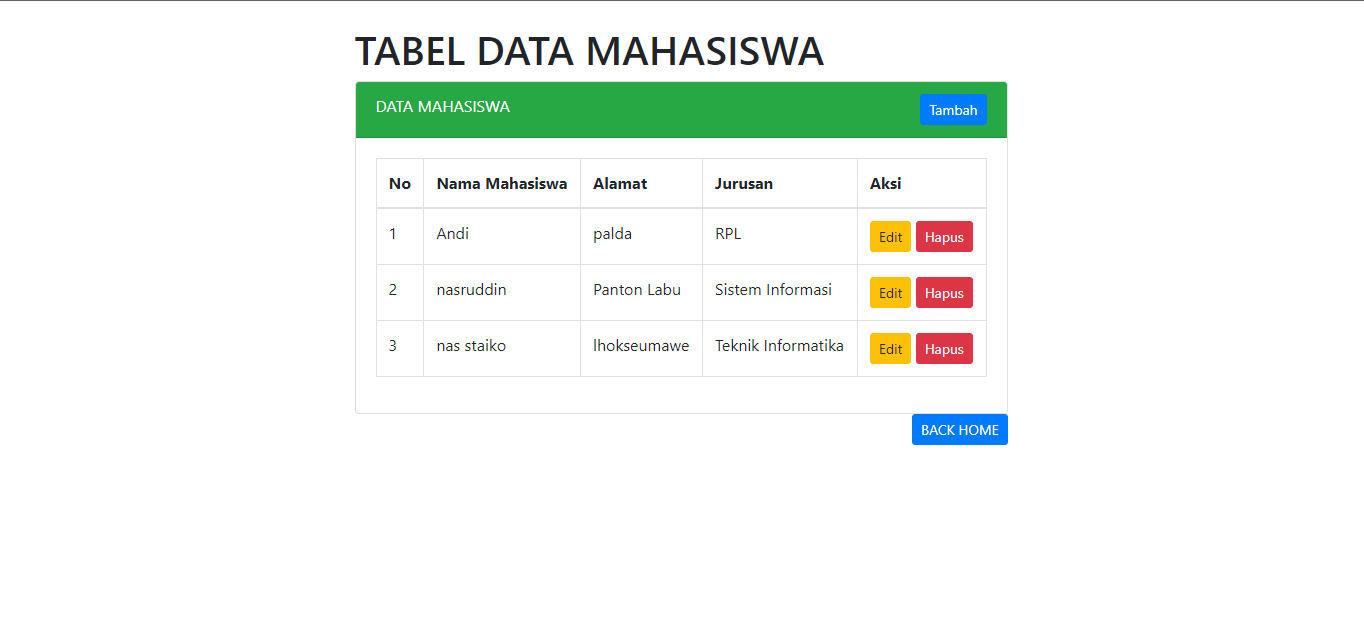Viewport: 1364px width, 636px height.
Task: Click the Panton Labu address cell
Action: click(637, 289)
